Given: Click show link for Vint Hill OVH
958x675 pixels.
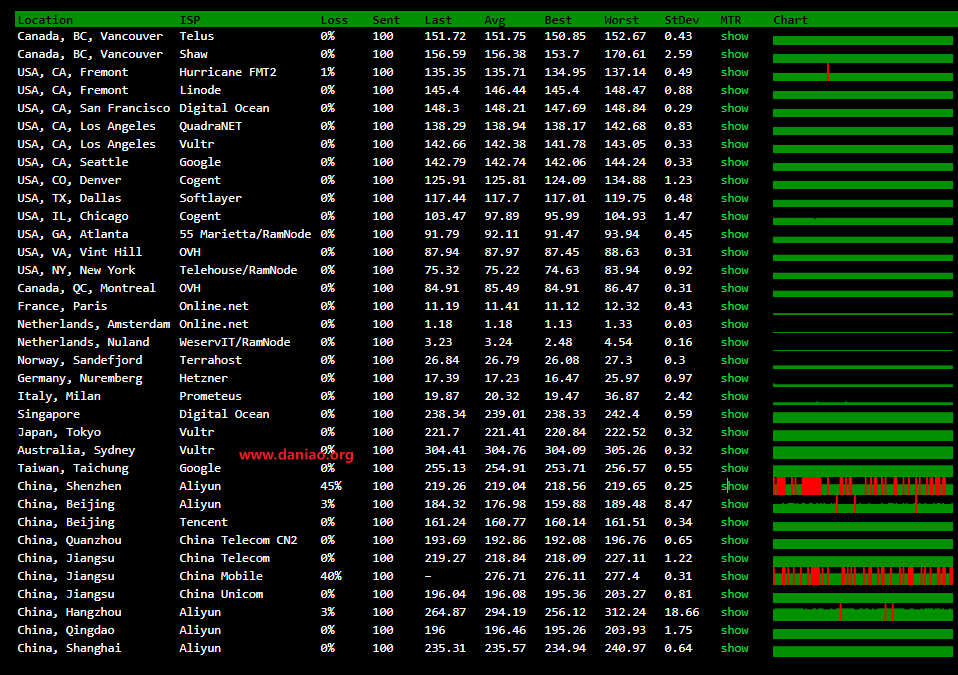Looking at the screenshot, I should tap(734, 252).
